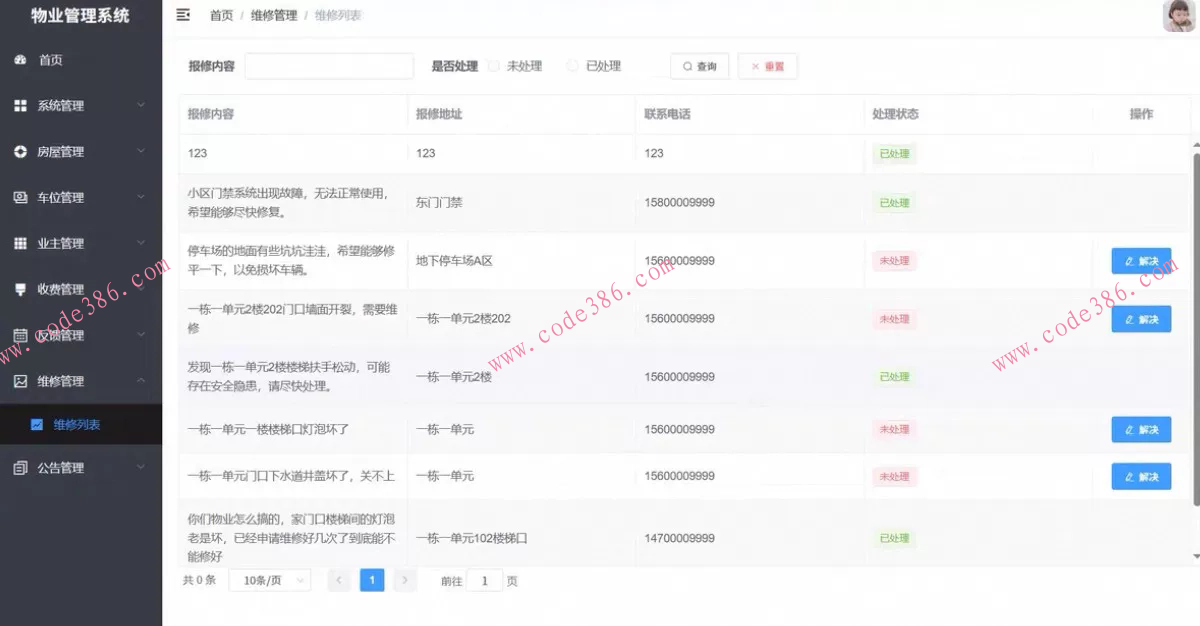Toggle the sidebar collapse hamburger icon

pos(182,15)
